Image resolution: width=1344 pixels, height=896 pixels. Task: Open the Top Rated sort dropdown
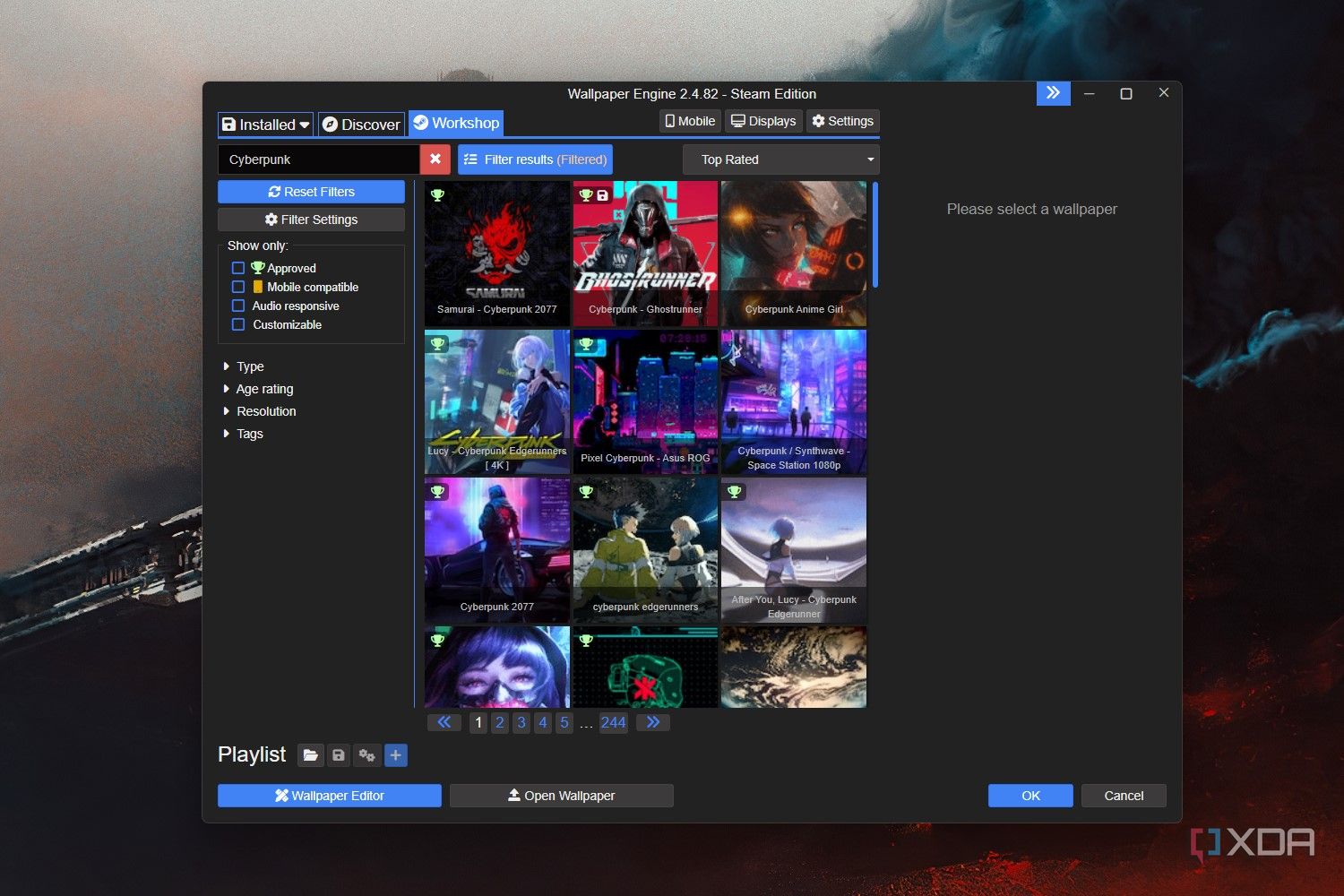[x=780, y=159]
